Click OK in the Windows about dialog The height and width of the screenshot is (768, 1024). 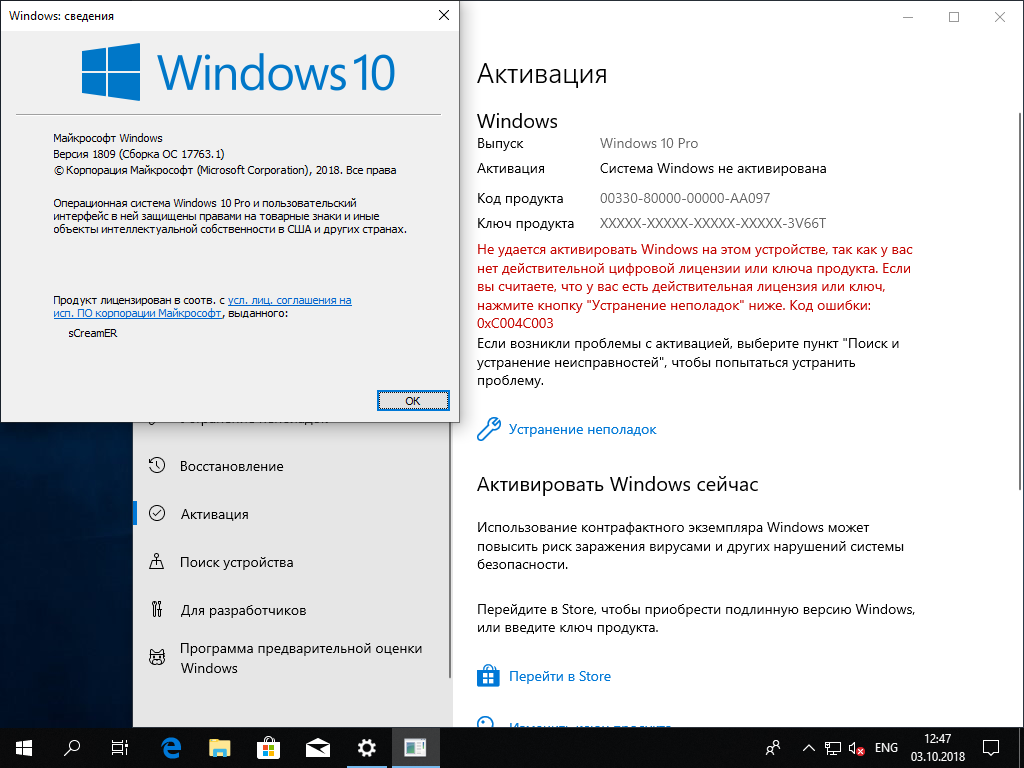413,400
